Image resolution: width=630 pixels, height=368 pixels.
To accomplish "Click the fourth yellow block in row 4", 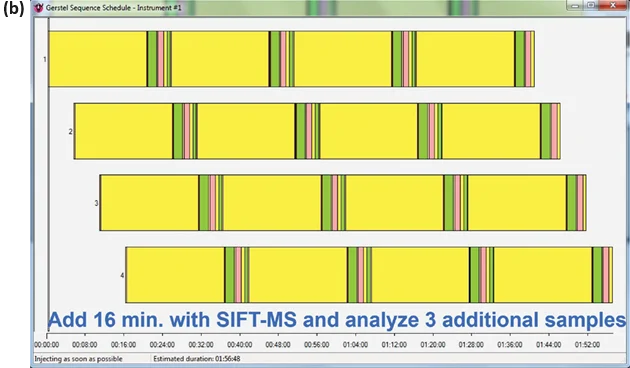I will (543, 275).
